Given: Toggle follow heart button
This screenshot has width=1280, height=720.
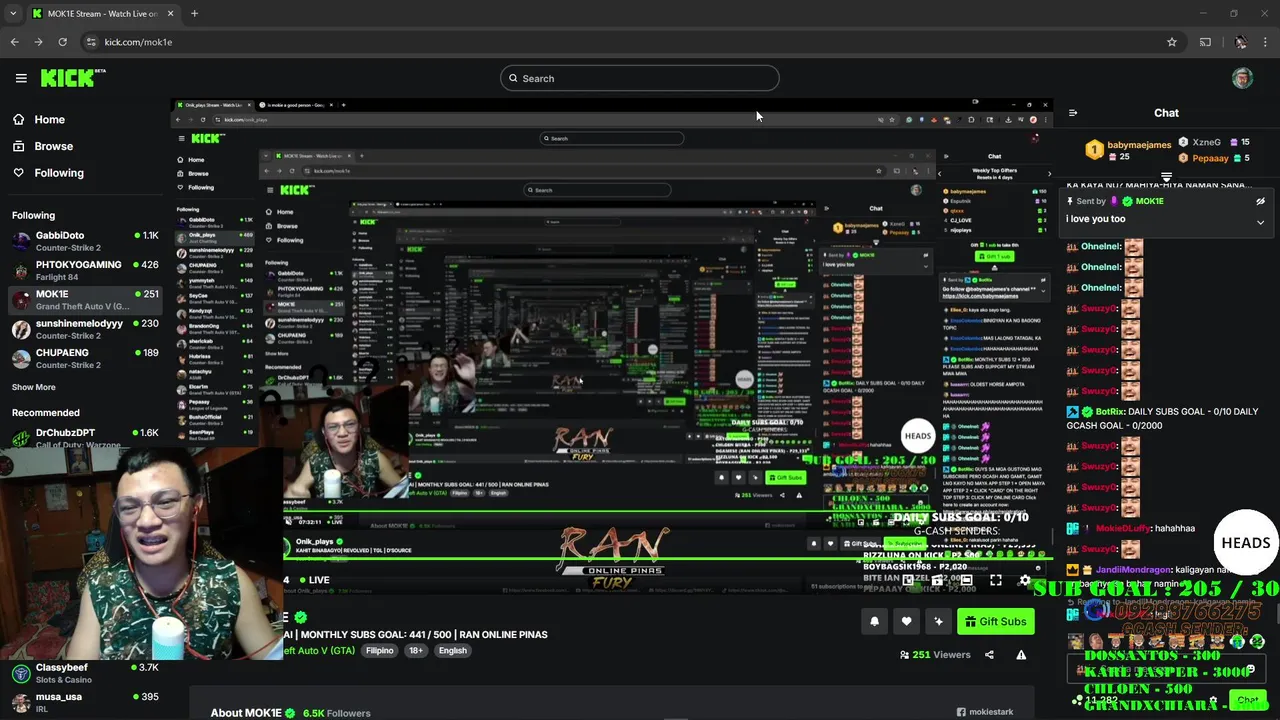Looking at the screenshot, I should coord(906,621).
